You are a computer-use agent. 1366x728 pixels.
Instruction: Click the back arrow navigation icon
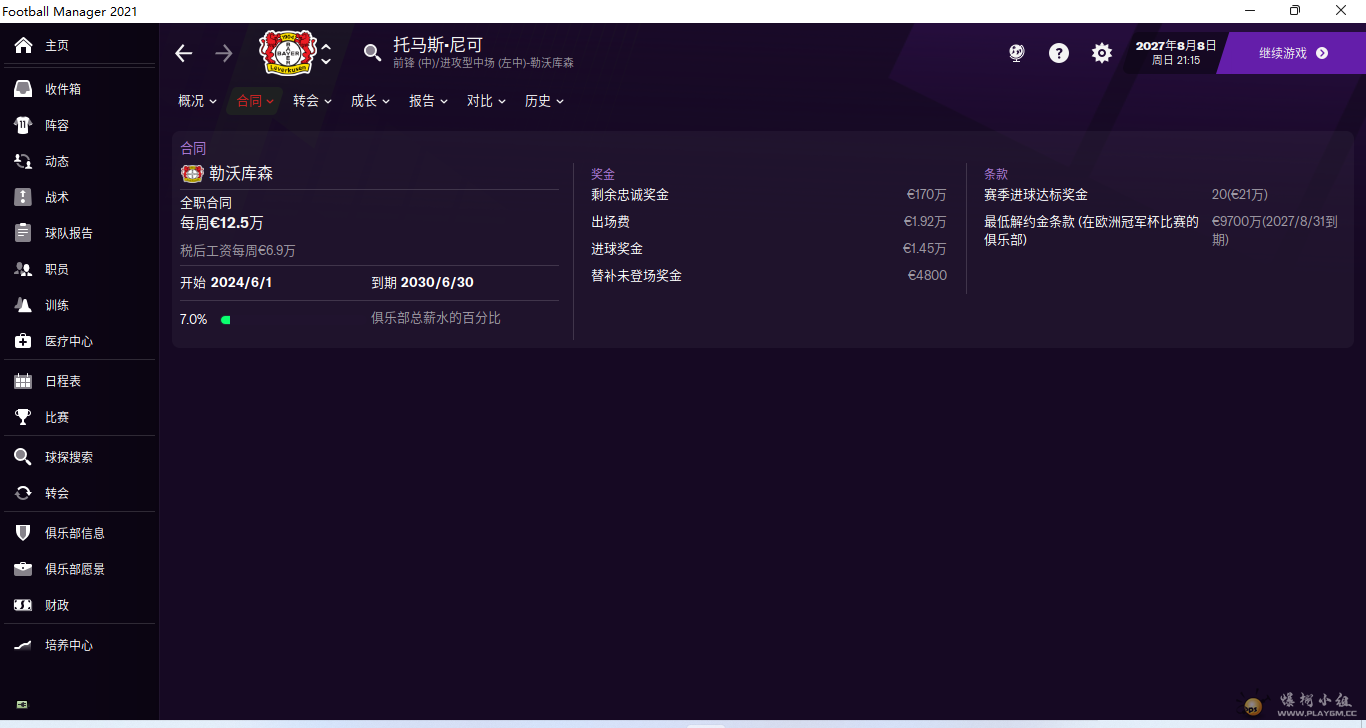pos(184,54)
